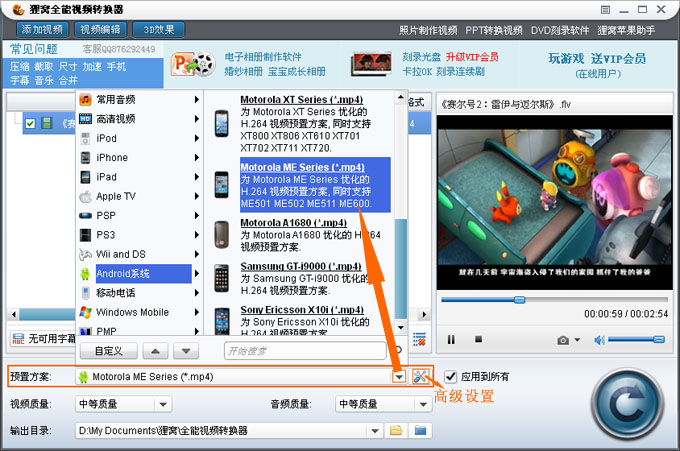The width and height of the screenshot is (680, 451).
Task: Expand 常用音频 submenu arrow
Action: [196, 99]
